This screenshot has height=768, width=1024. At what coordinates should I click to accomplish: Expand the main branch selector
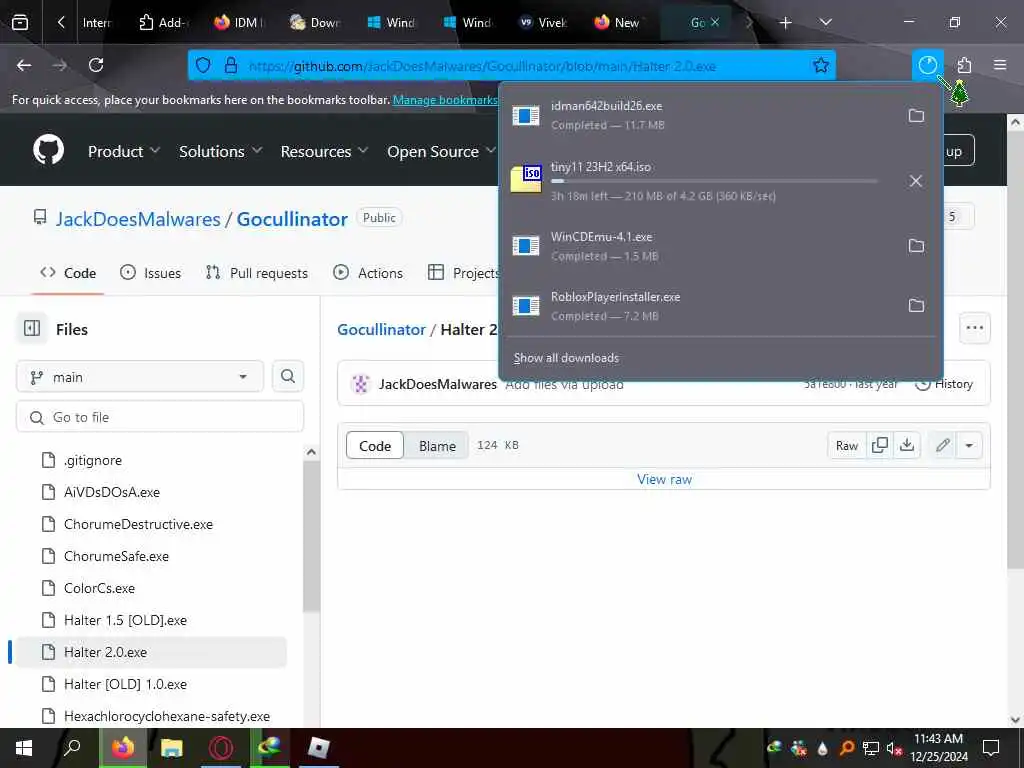[x=140, y=377]
